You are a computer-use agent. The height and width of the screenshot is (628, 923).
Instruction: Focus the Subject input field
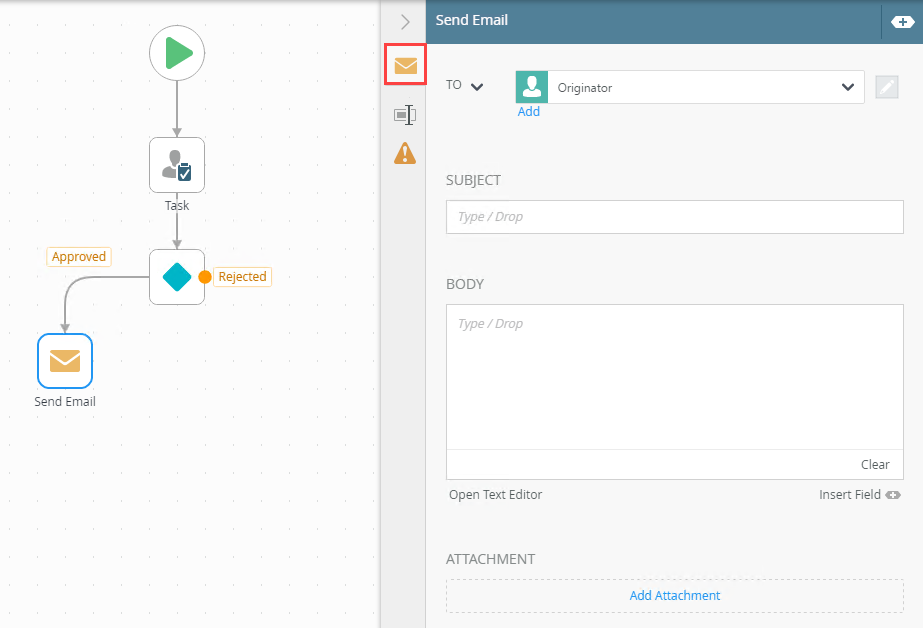[675, 217]
